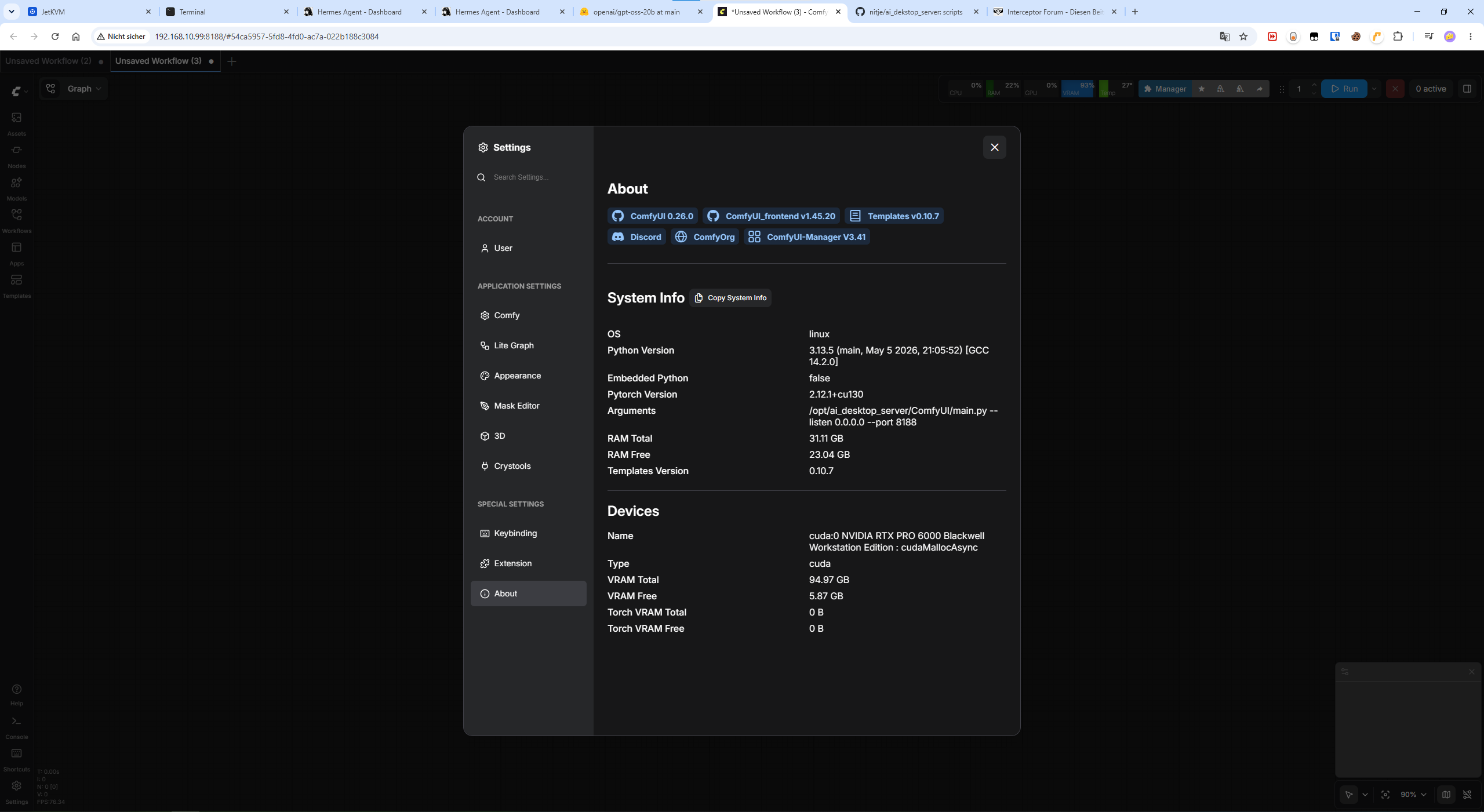The image size is (1484, 812).
Task: Open the Lite Graph settings category
Action: [x=529, y=345]
